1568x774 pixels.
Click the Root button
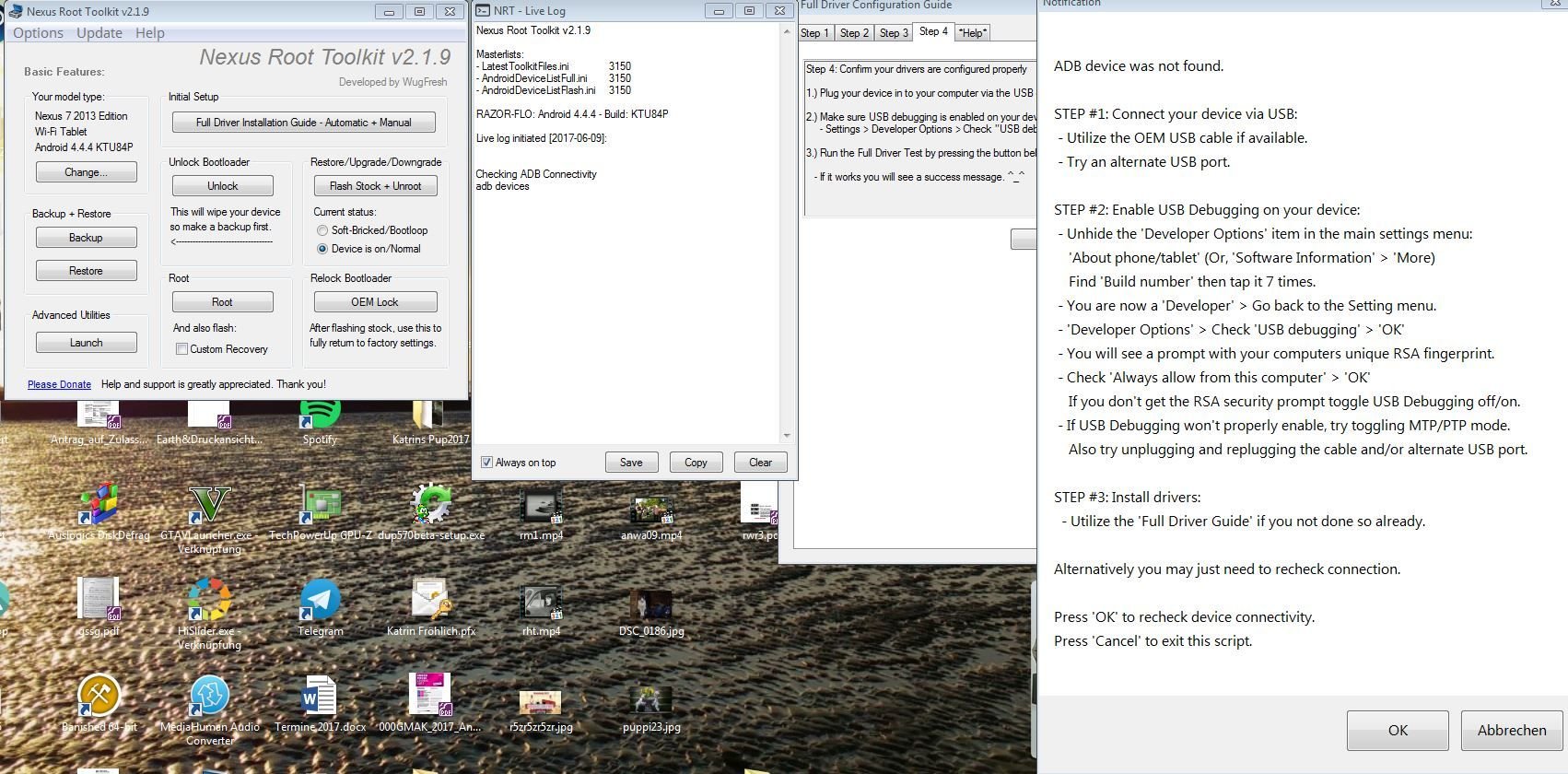[x=223, y=302]
